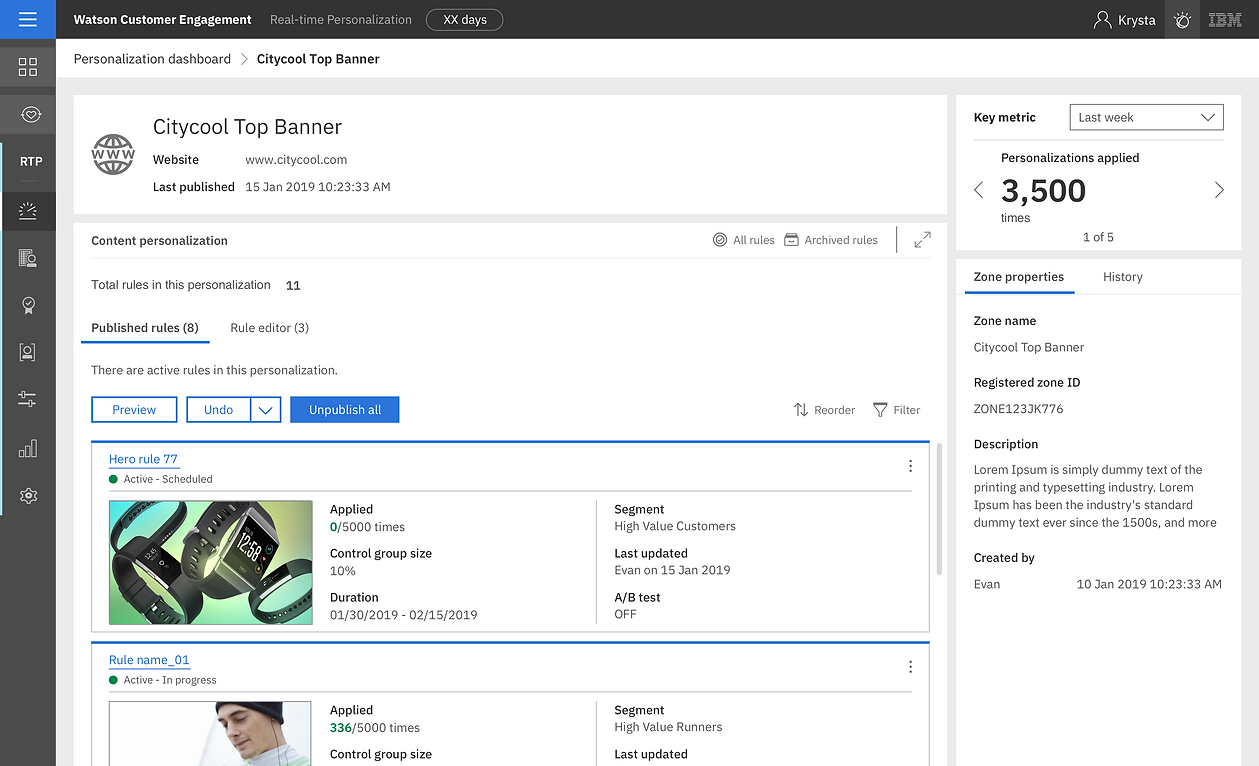Click the Preview button
Screen dimensions: 1259x766
tap(134, 410)
